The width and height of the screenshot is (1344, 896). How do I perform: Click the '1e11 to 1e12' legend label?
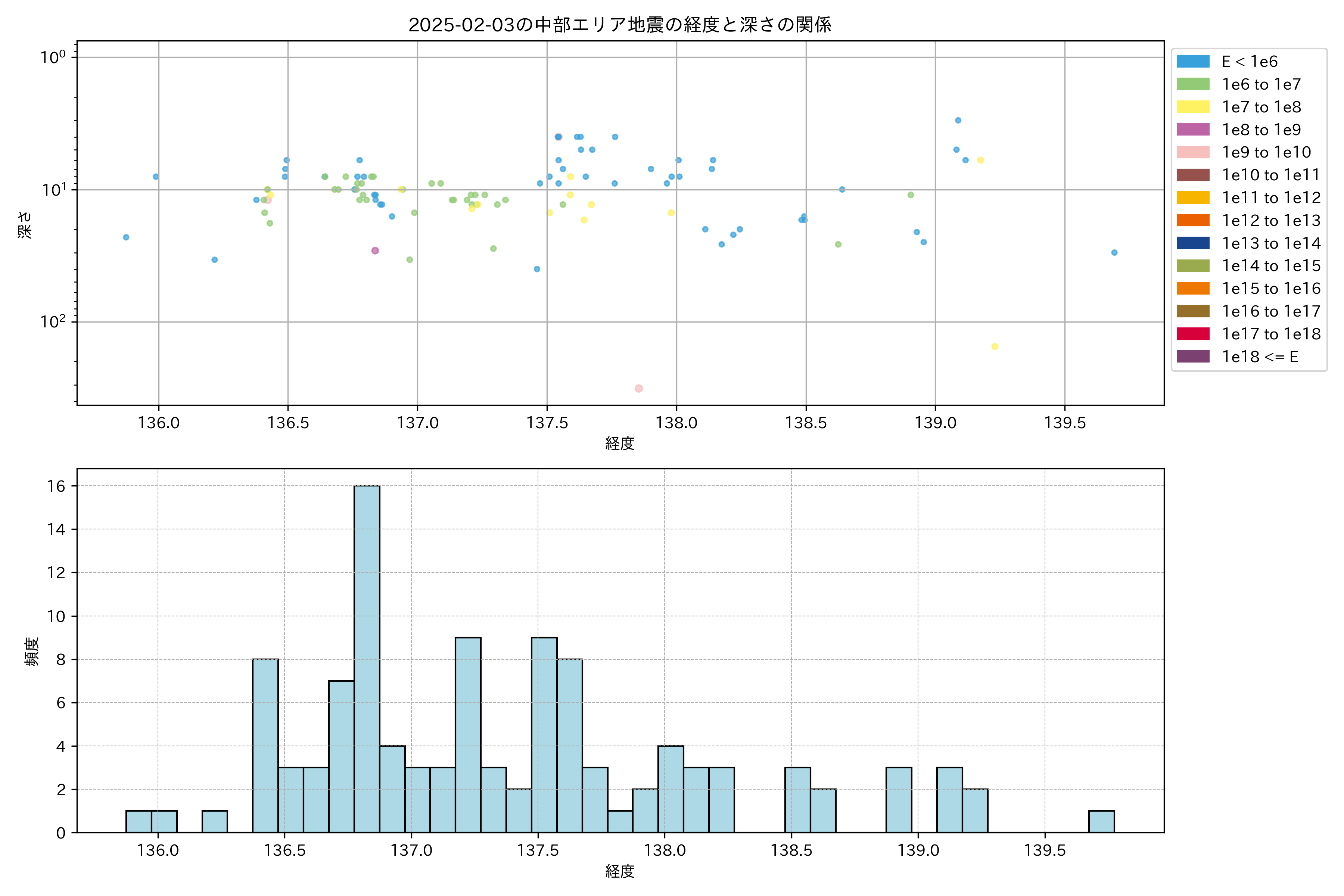pos(1271,198)
